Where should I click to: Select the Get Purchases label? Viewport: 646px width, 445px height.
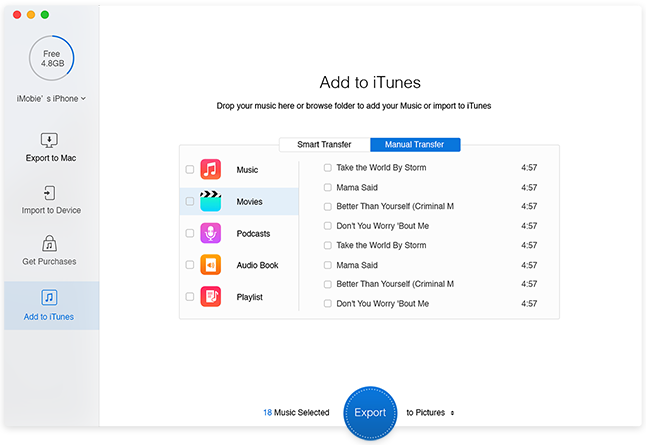pos(49,262)
